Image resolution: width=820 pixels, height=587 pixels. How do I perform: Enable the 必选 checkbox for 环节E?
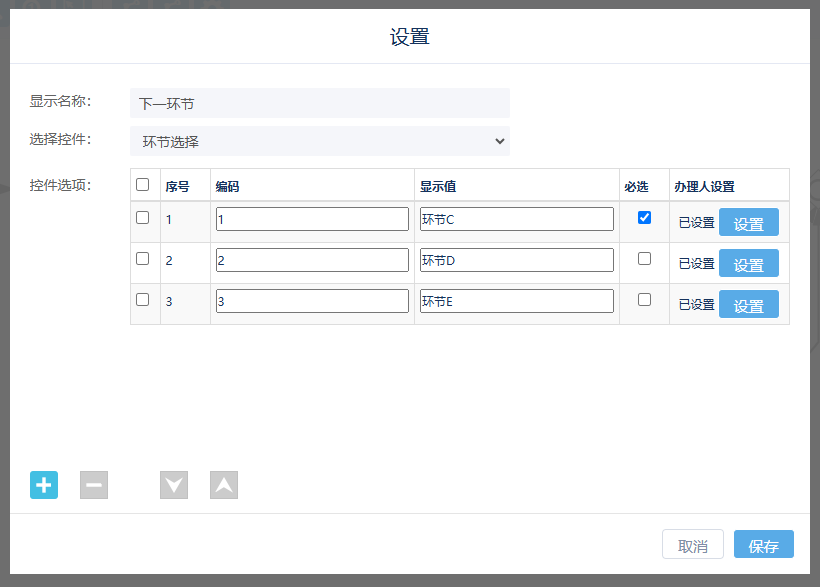tap(644, 299)
